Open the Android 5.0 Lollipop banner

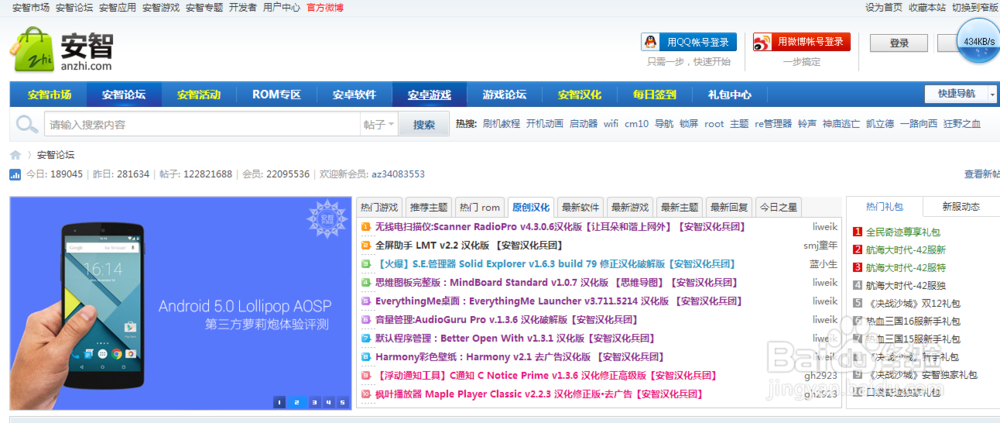click(180, 303)
